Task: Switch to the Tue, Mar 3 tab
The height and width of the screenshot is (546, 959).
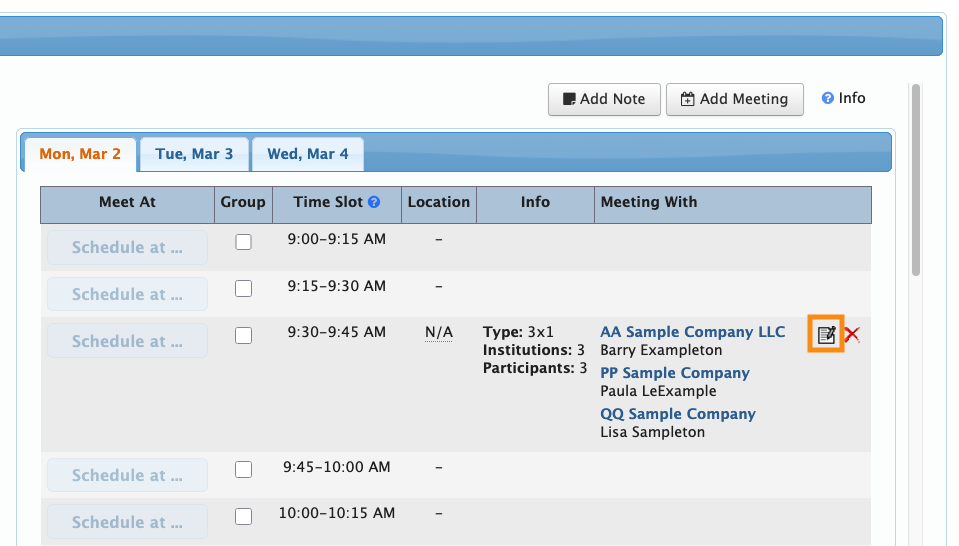Action: click(x=194, y=154)
